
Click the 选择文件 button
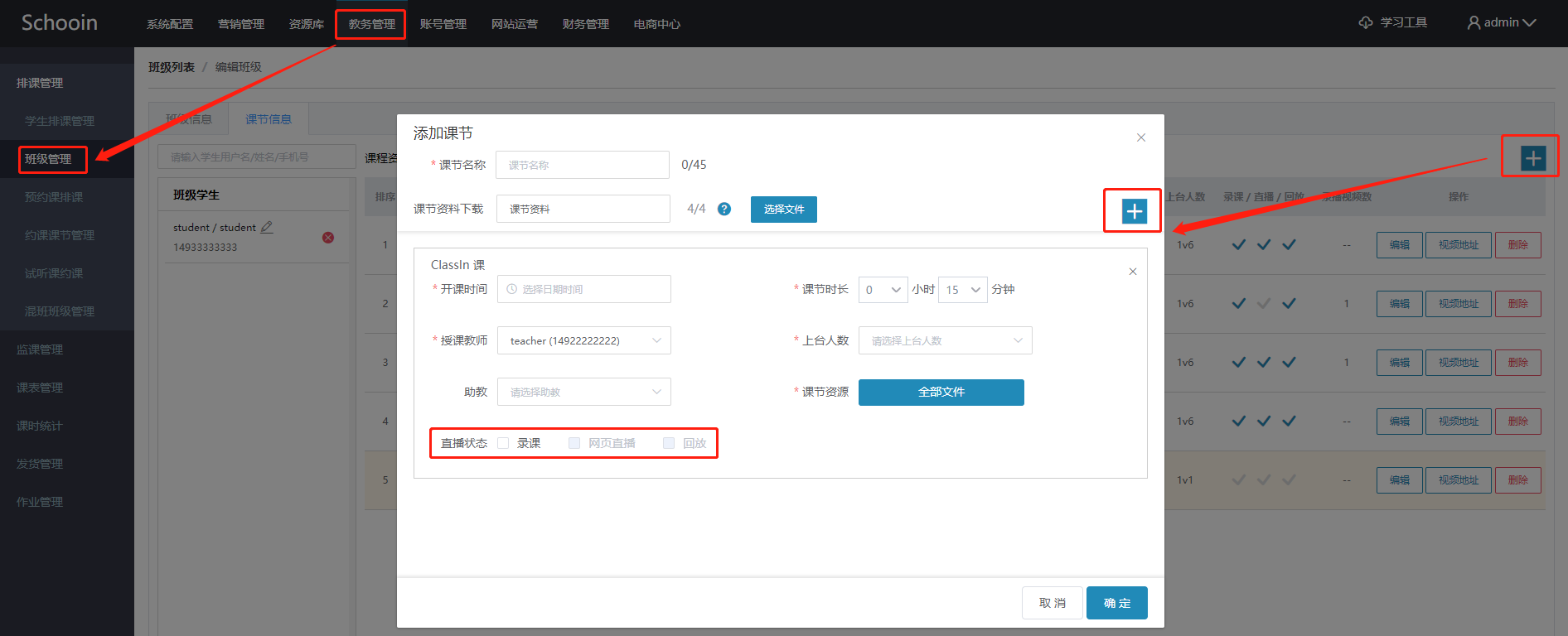coord(784,210)
